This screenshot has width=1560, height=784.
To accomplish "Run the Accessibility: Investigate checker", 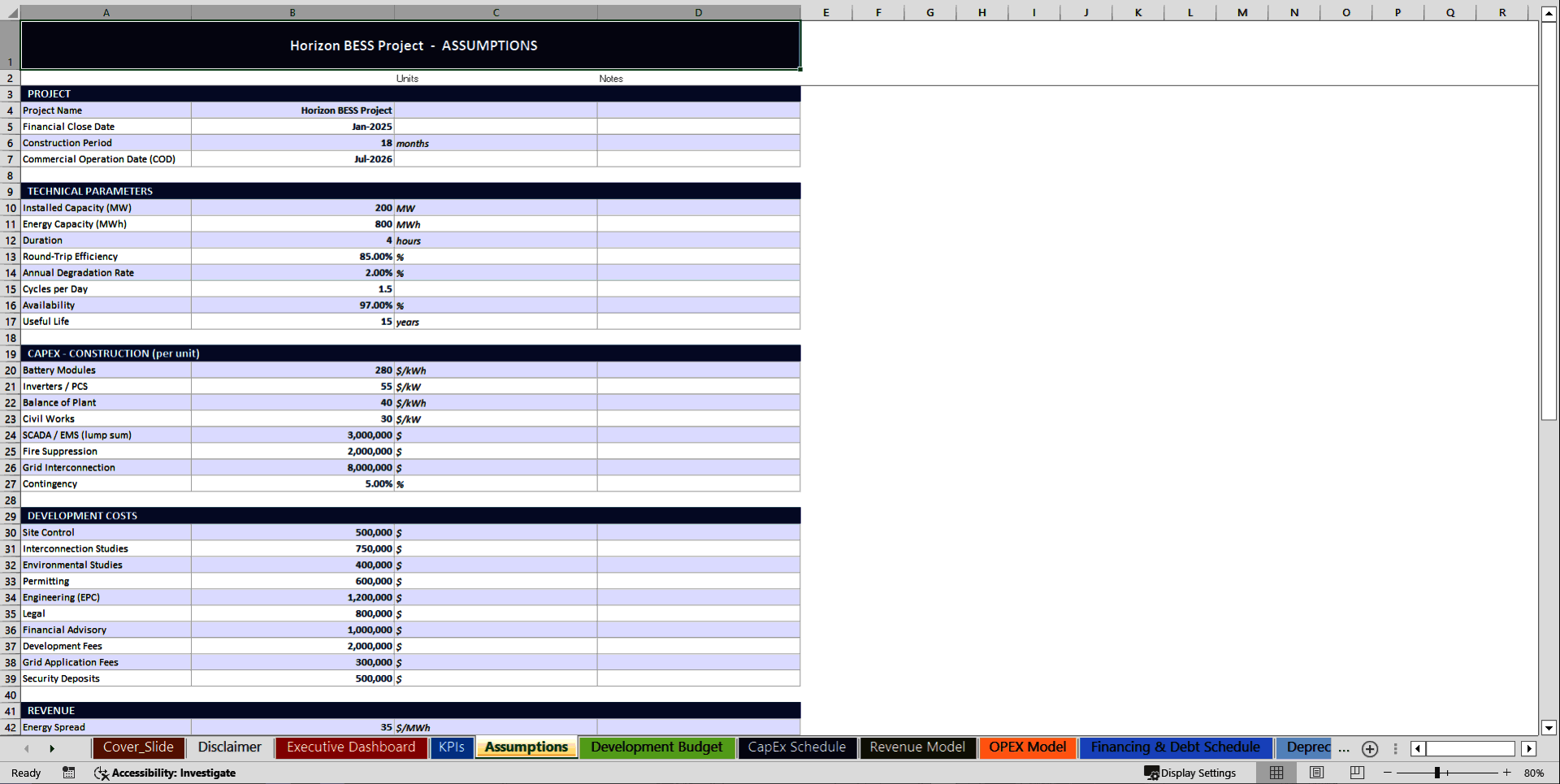I will coord(167,773).
